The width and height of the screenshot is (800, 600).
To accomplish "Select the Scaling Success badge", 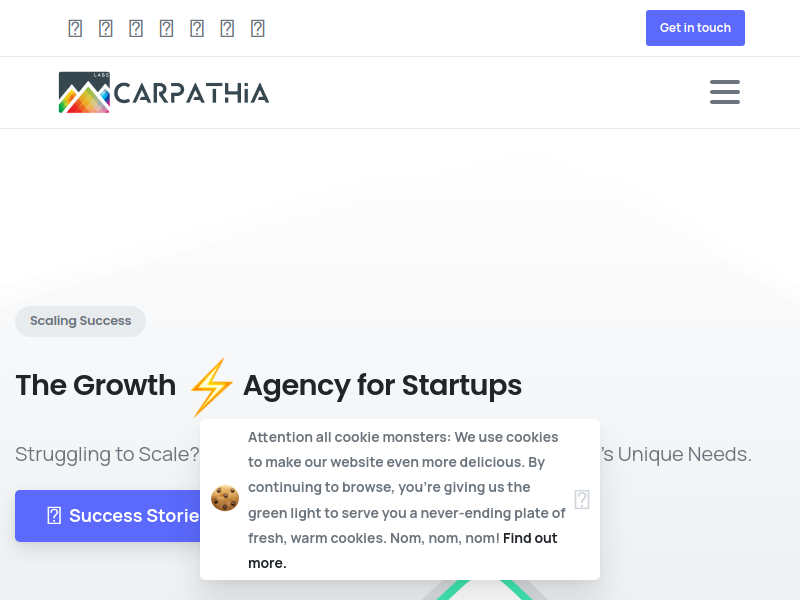I will (81, 321).
